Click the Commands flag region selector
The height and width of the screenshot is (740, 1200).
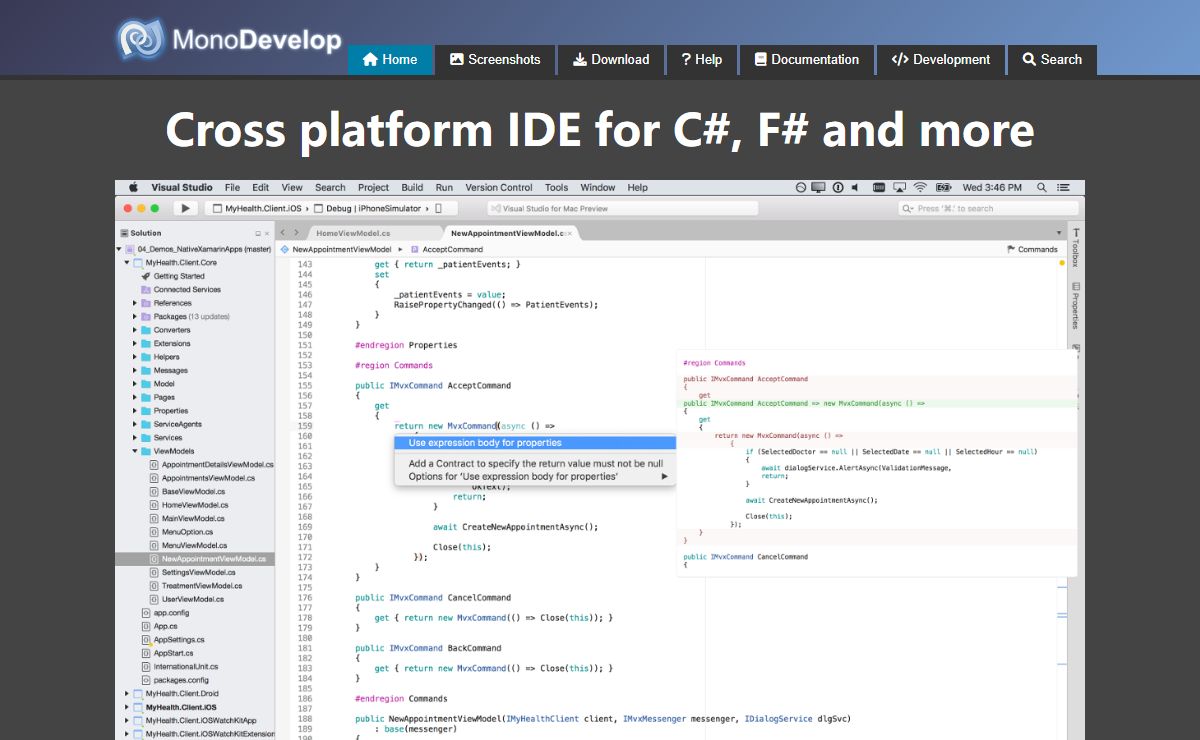tap(1032, 249)
